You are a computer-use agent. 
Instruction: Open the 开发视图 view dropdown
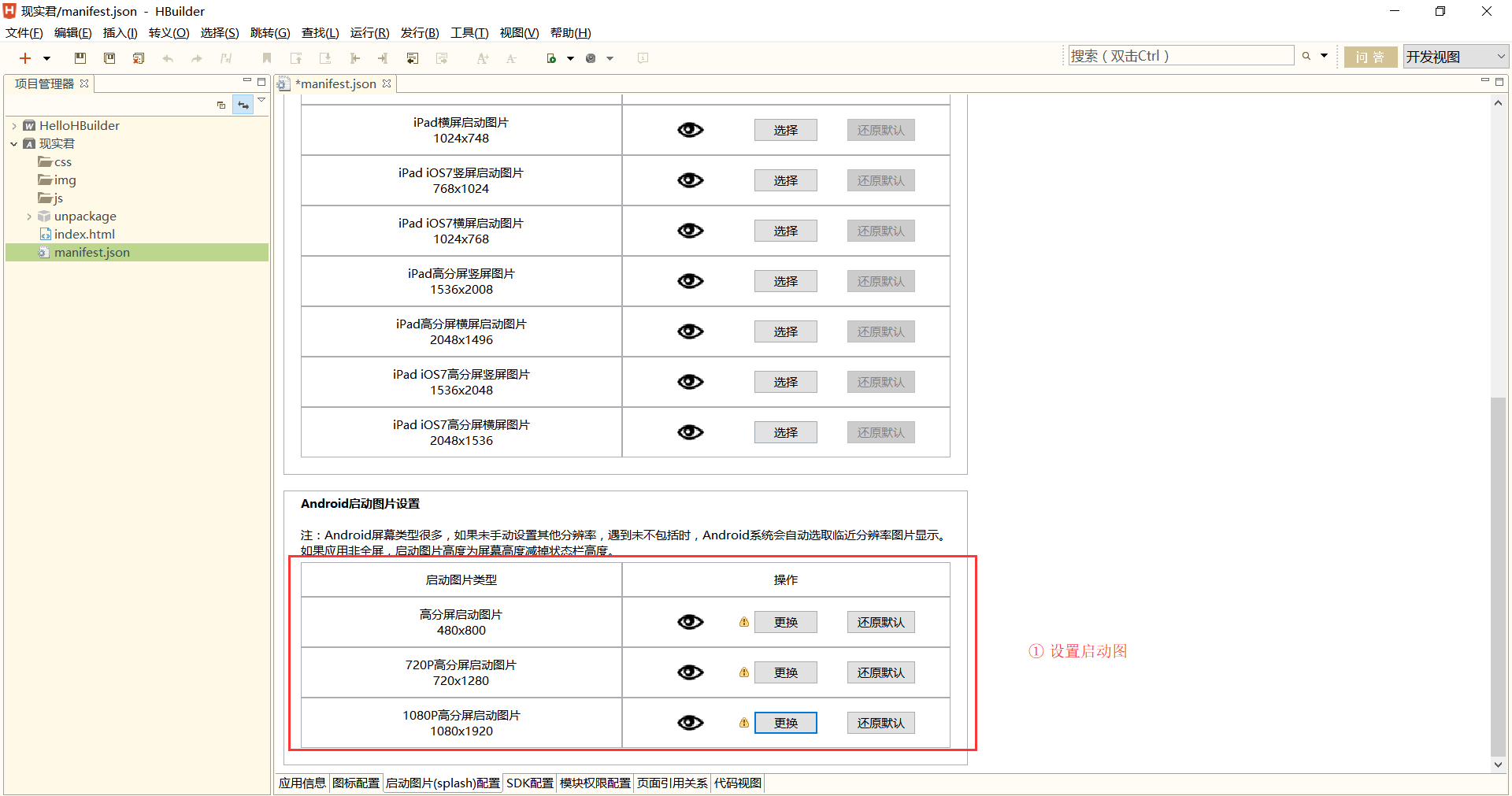(1455, 57)
